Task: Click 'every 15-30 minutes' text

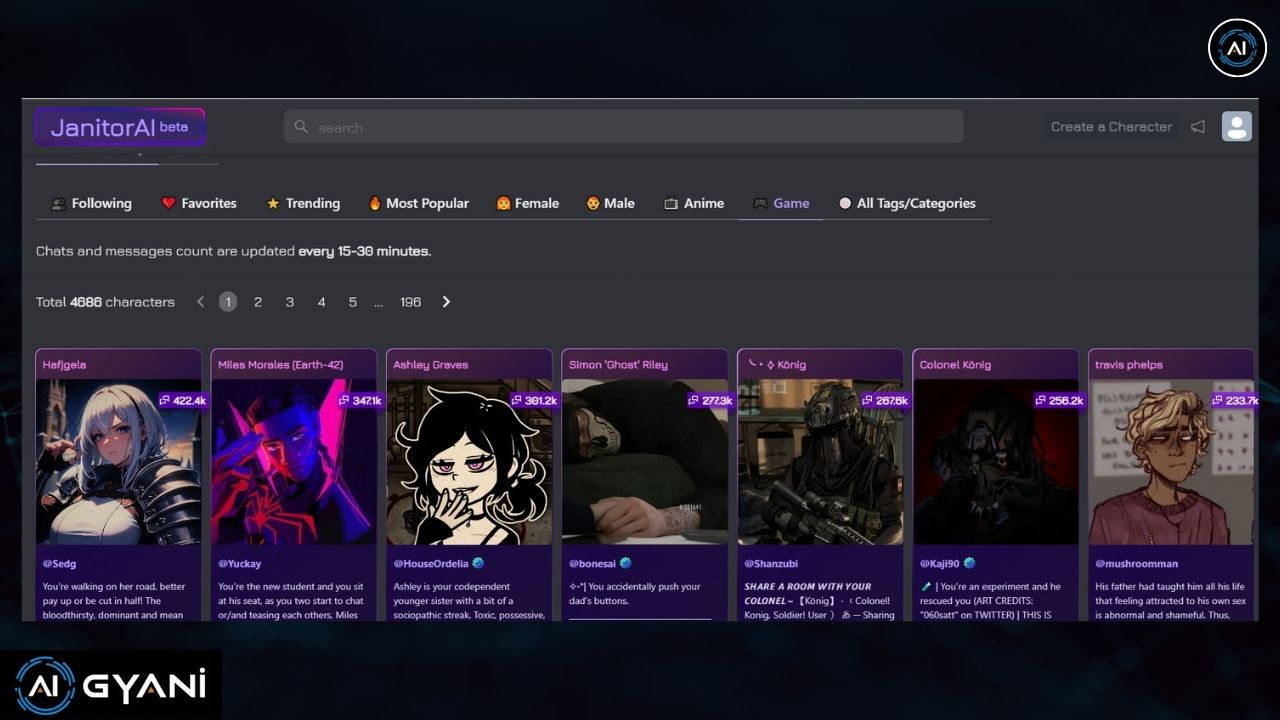Action: (x=364, y=252)
